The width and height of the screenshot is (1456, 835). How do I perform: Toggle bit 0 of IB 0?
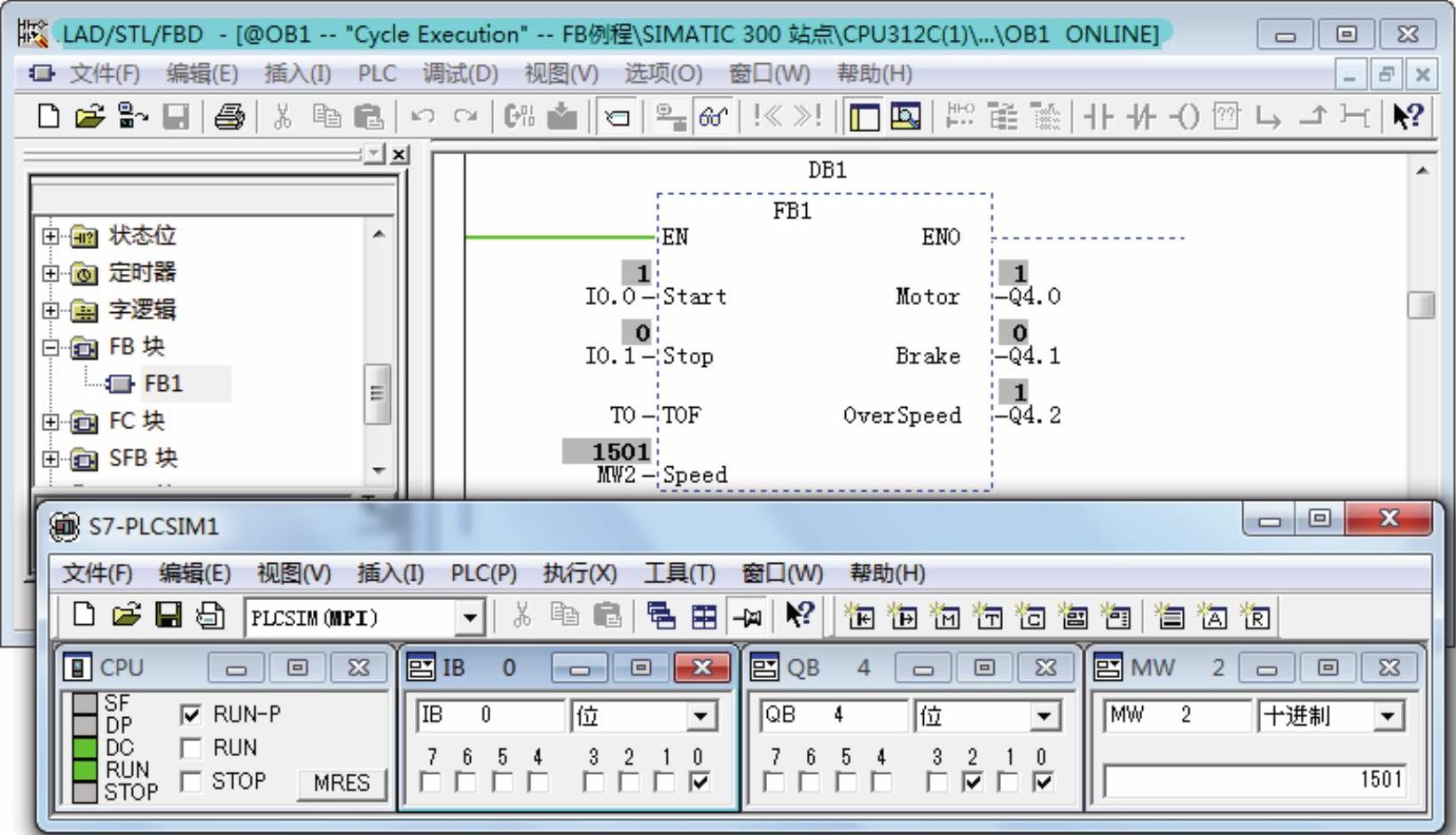700,782
